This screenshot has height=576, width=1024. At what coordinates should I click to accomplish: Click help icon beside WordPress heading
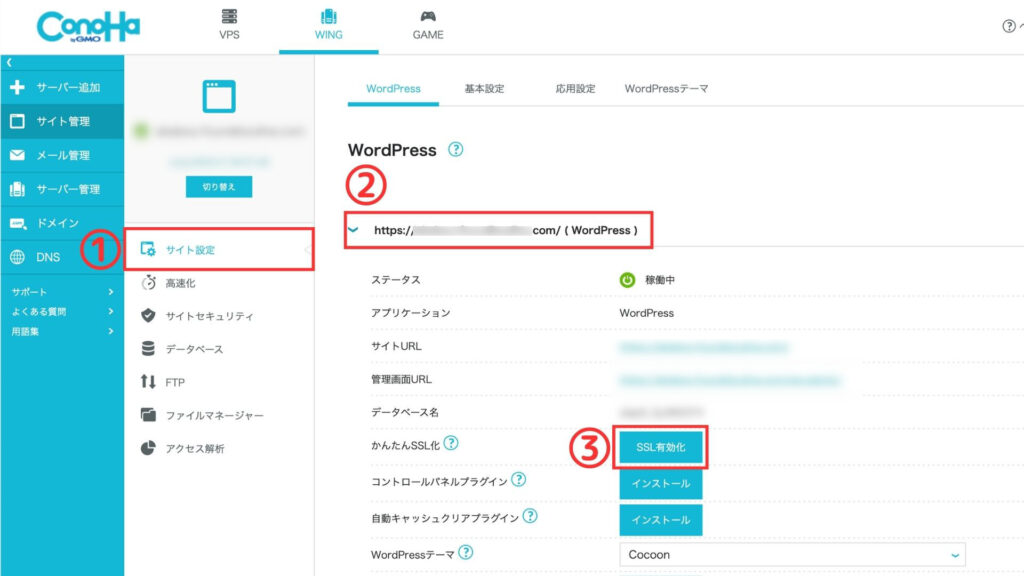pyautogui.click(x=455, y=150)
